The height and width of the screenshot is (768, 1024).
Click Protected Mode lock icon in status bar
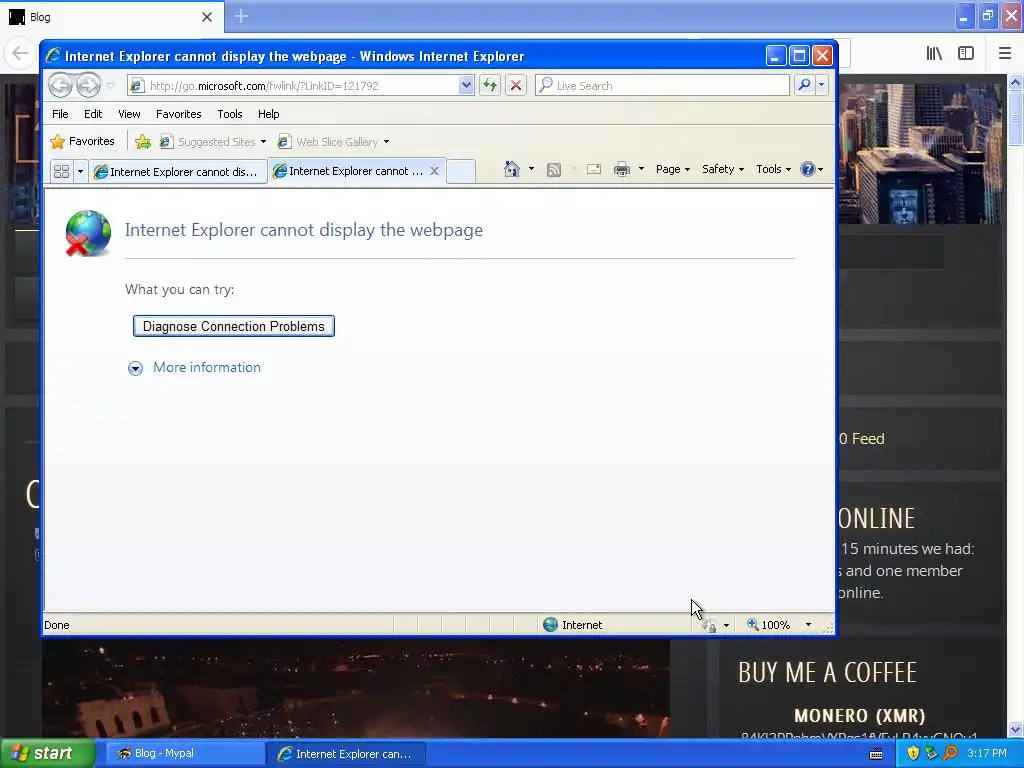pos(710,626)
